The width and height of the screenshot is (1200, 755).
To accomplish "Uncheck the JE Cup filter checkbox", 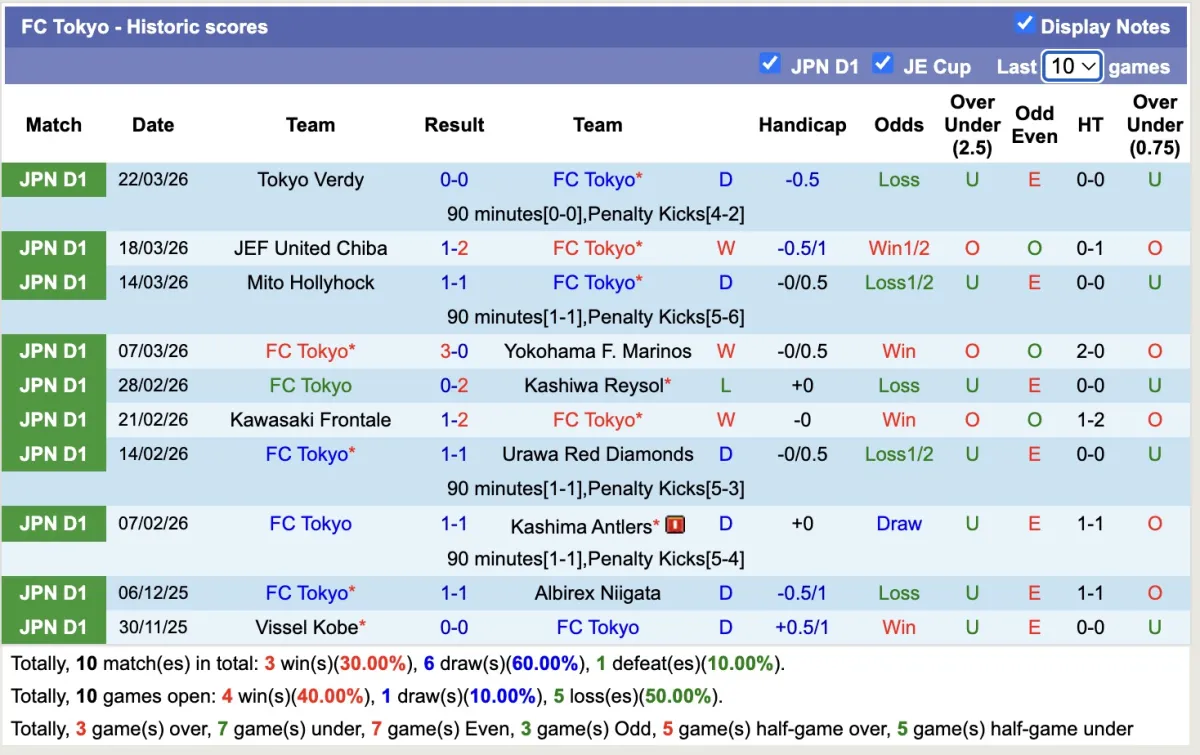I will click(882, 64).
